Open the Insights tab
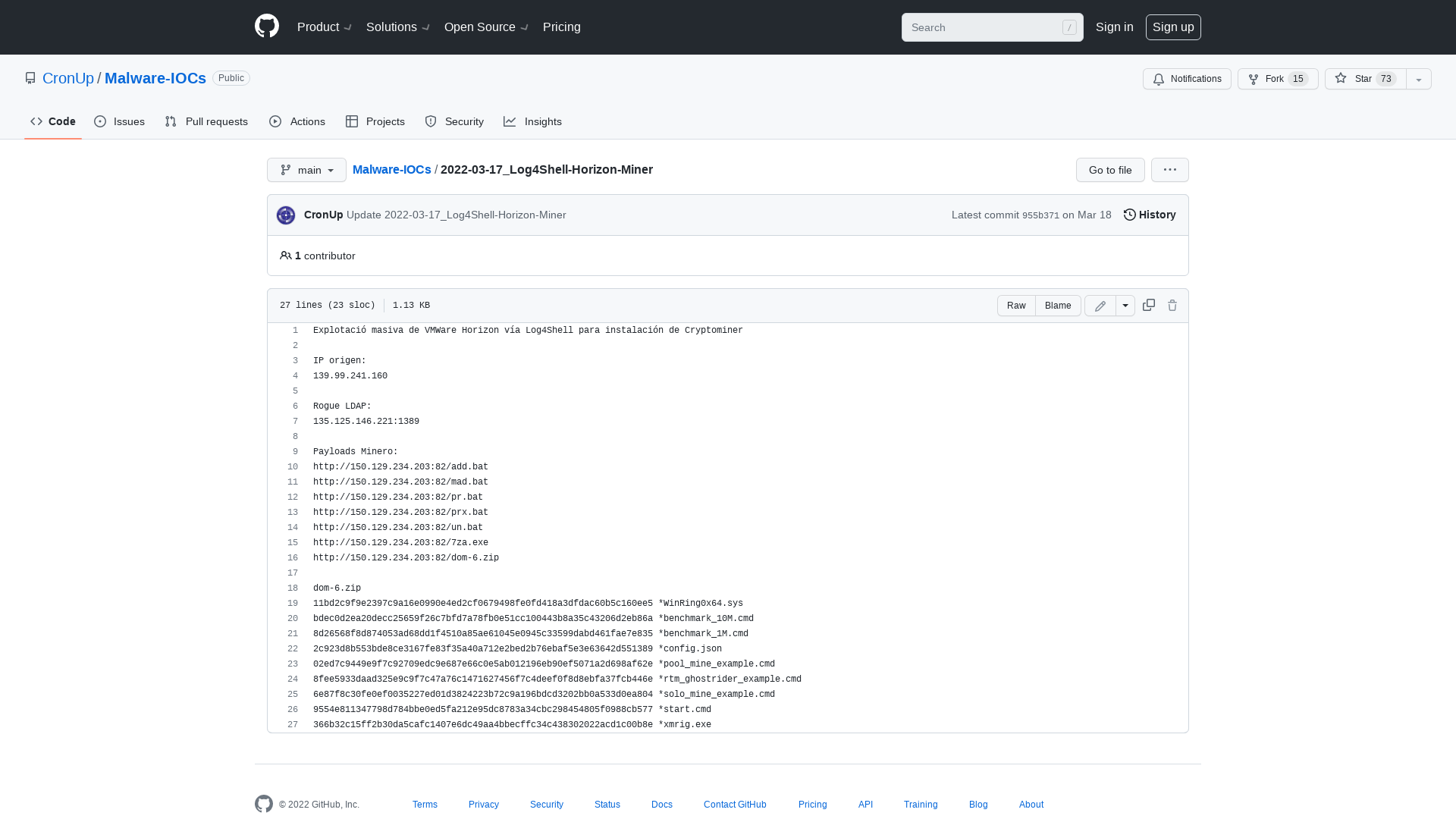Viewport: 1456px width, 819px height. (x=532, y=121)
